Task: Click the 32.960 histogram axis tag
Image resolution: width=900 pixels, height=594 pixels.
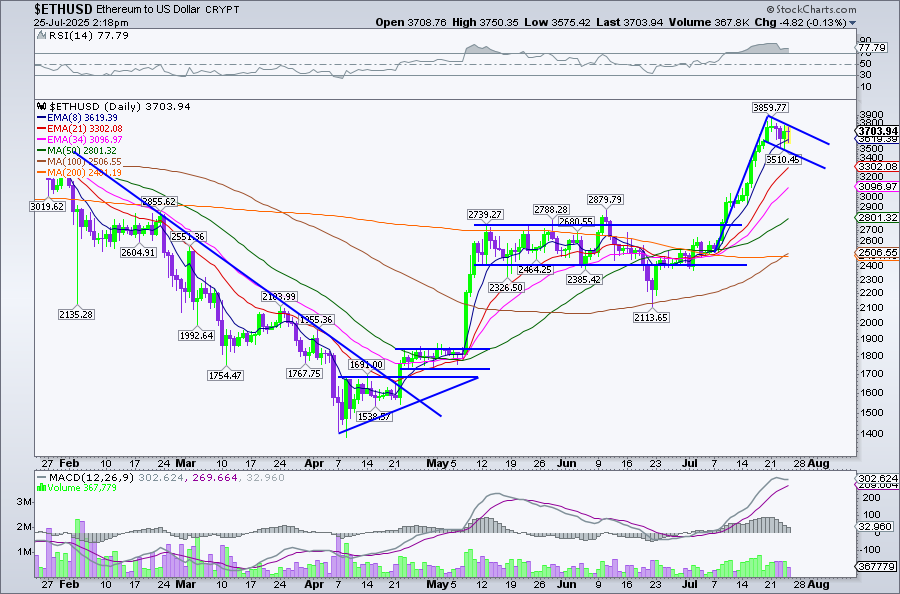Action: 876,526
